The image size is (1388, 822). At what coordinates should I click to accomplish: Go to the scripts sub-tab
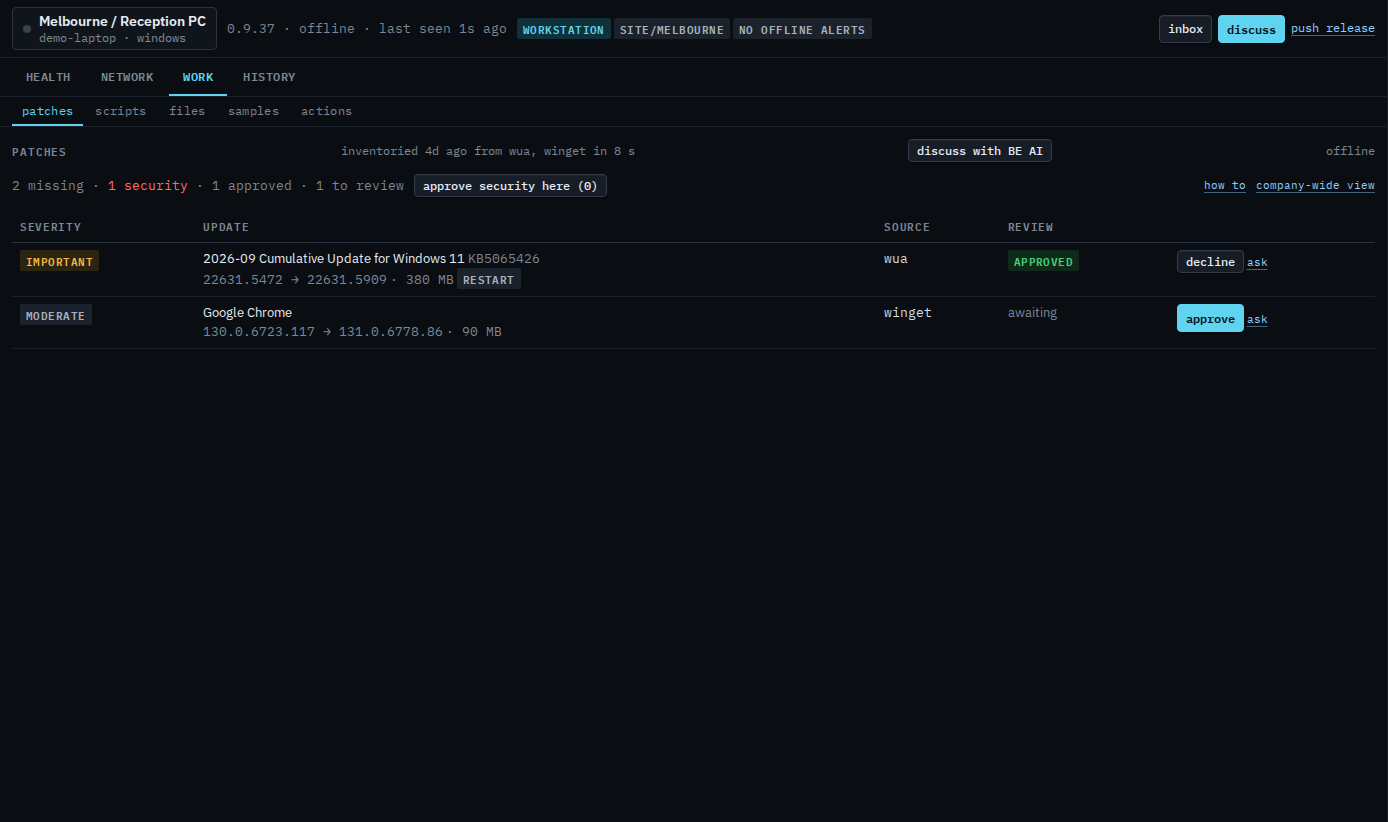121,111
